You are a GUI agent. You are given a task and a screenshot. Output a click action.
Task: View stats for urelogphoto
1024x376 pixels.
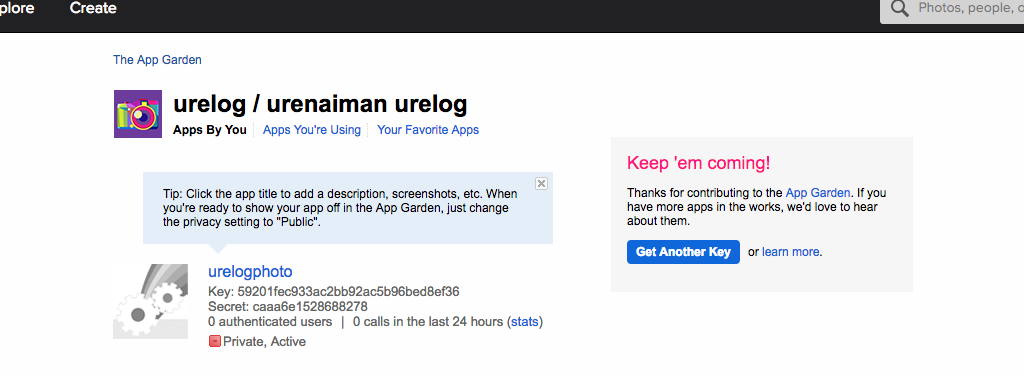tap(524, 322)
